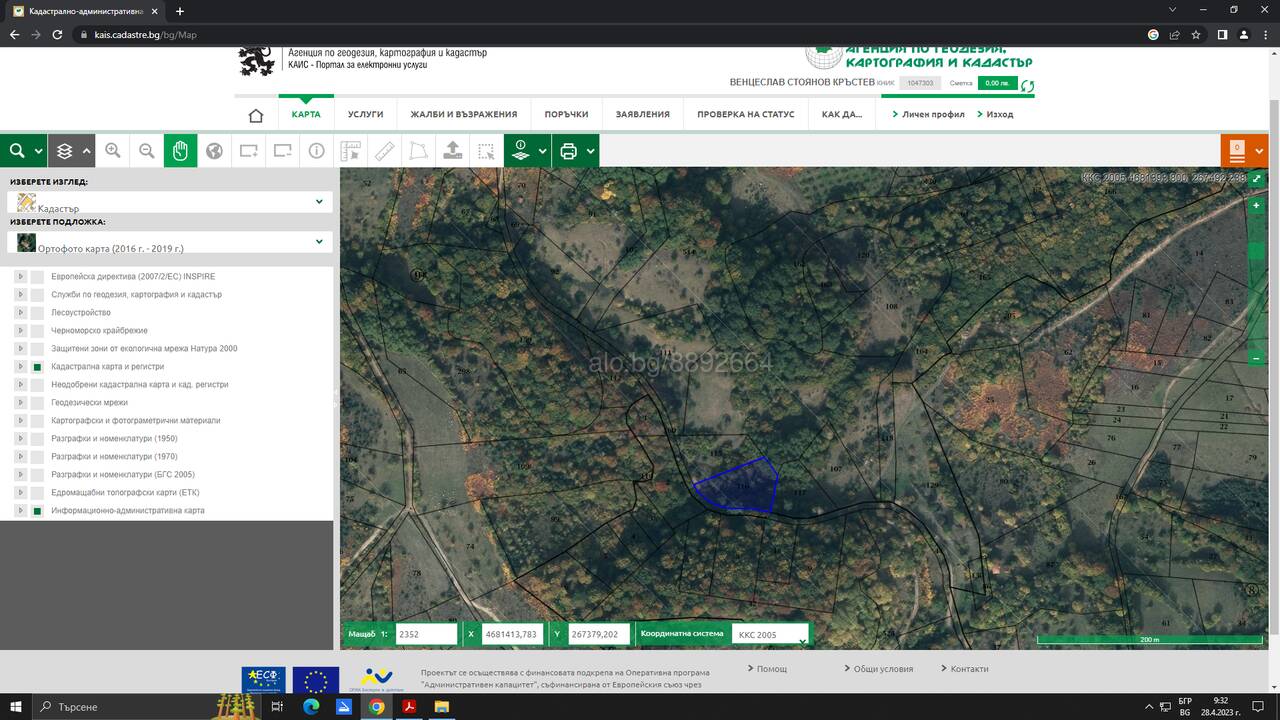The height and width of the screenshot is (720, 1280).
Task: Select the polygon area measure tool
Action: 418,151
